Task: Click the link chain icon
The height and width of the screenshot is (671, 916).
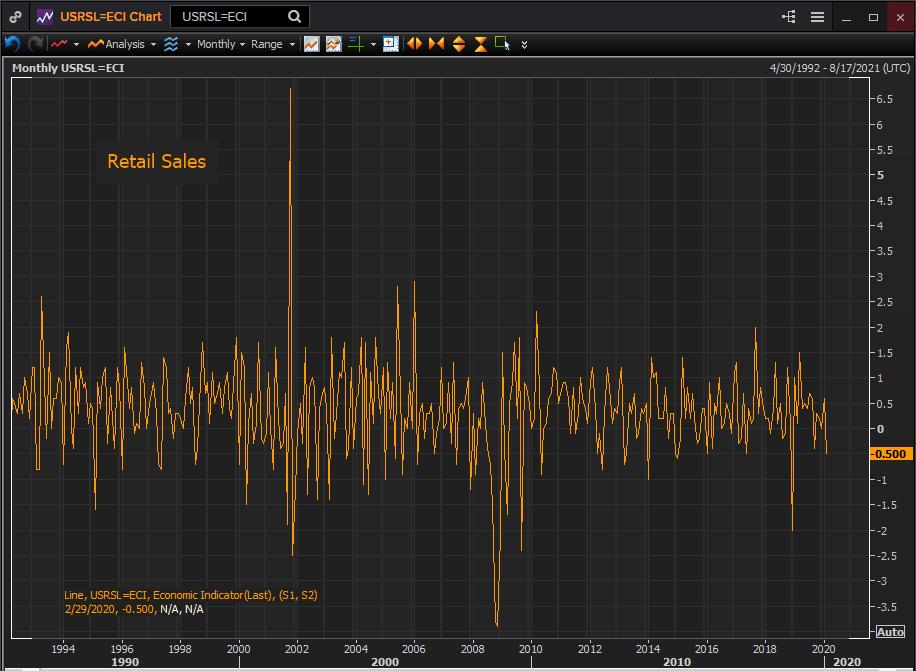Action: [15, 17]
